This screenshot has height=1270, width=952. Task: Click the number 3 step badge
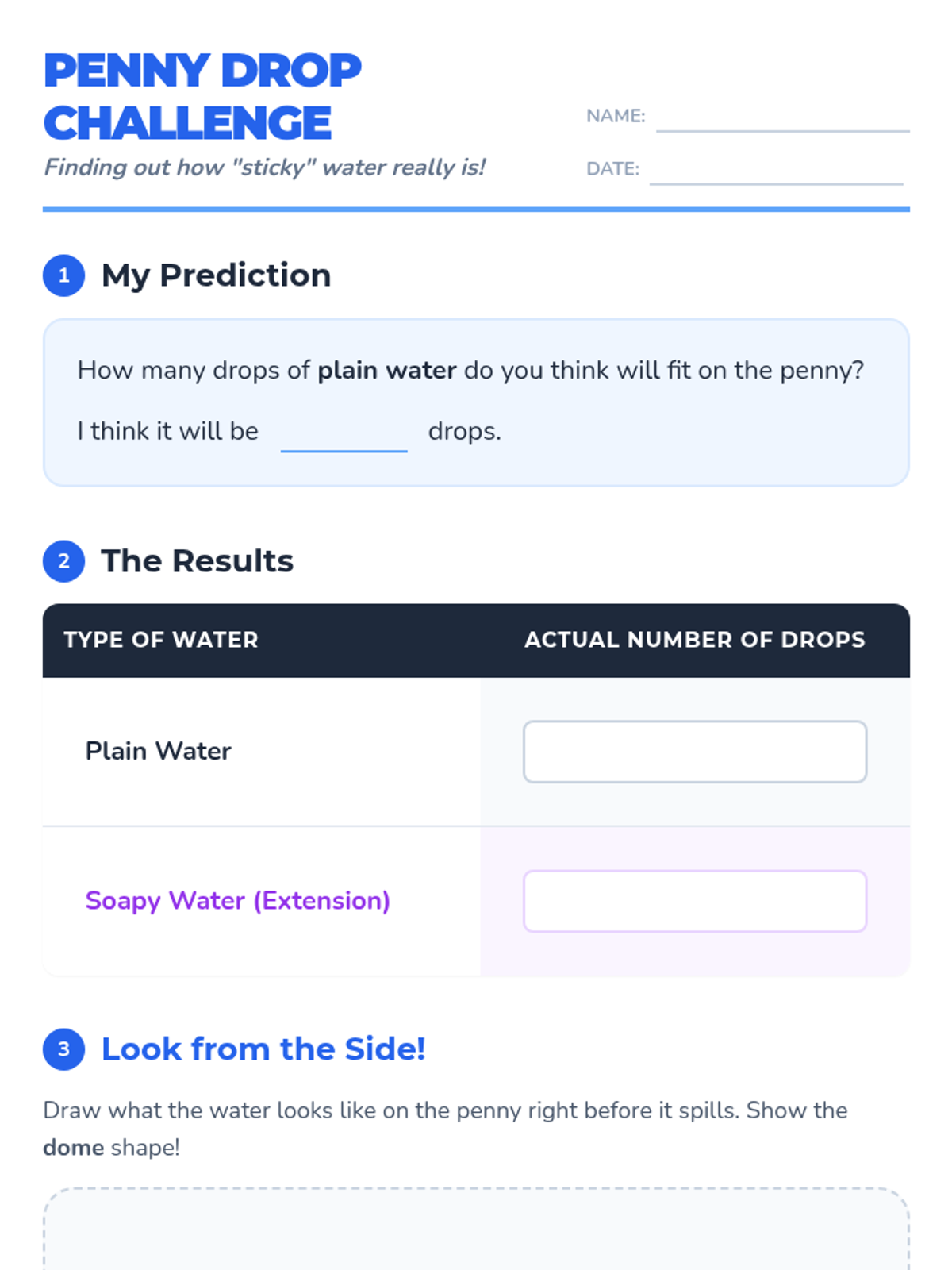click(63, 1049)
